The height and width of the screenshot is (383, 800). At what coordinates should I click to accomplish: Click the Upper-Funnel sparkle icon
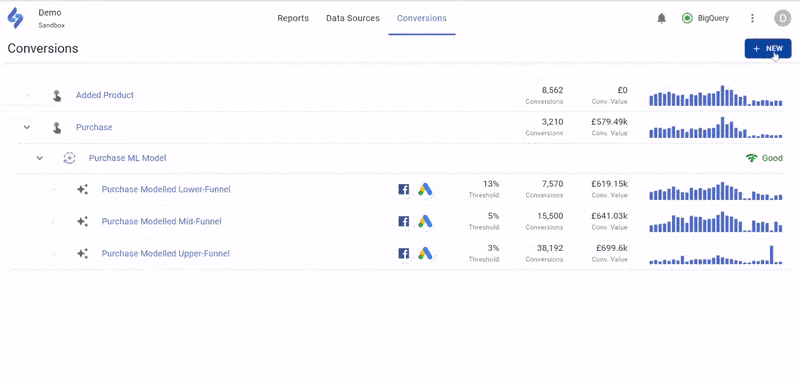click(x=82, y=253)
